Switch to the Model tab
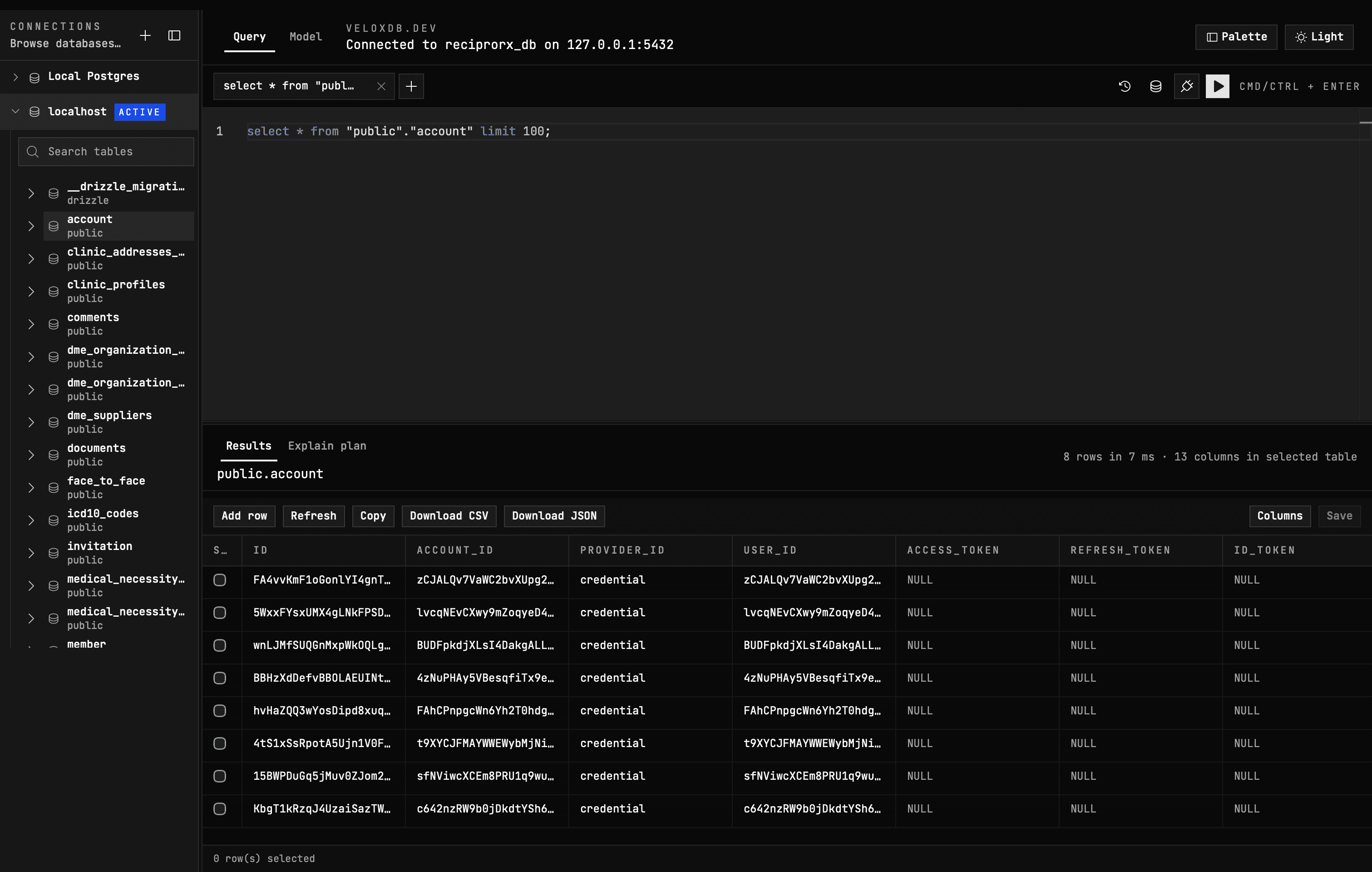1372x872 pixels. (306, 36)
